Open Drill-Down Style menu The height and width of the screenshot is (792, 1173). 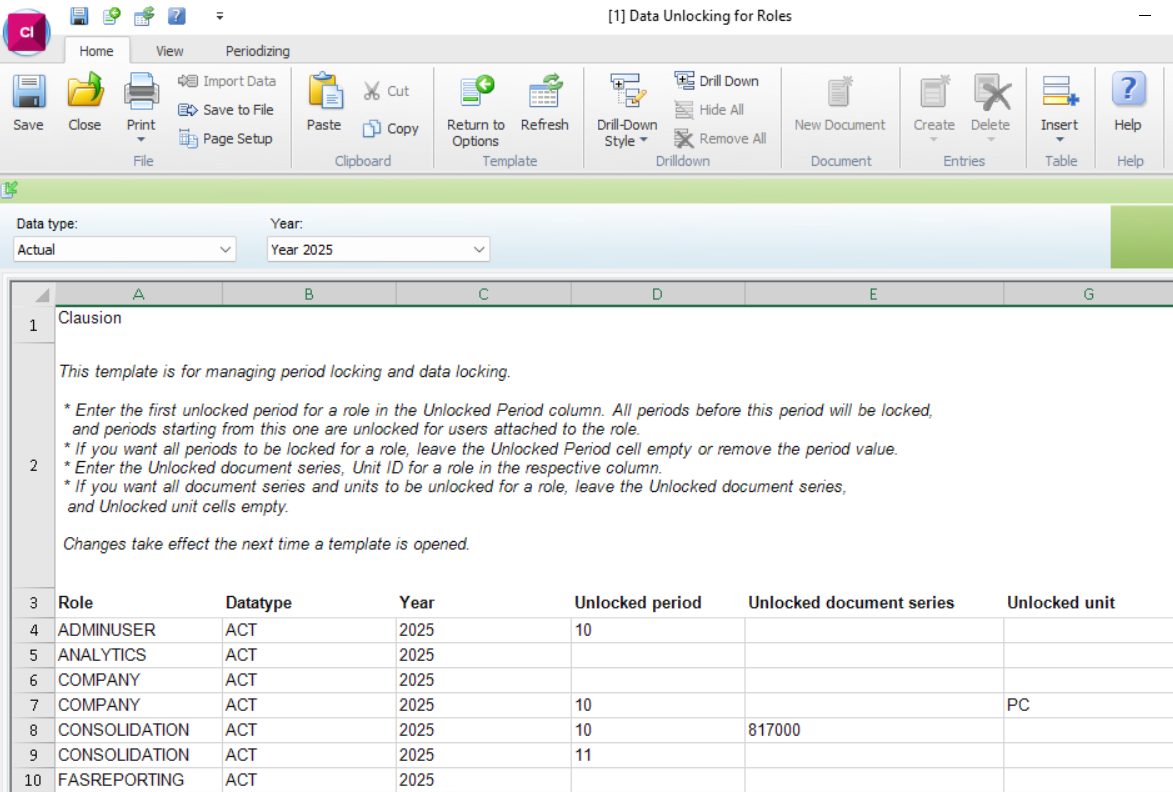627,111
